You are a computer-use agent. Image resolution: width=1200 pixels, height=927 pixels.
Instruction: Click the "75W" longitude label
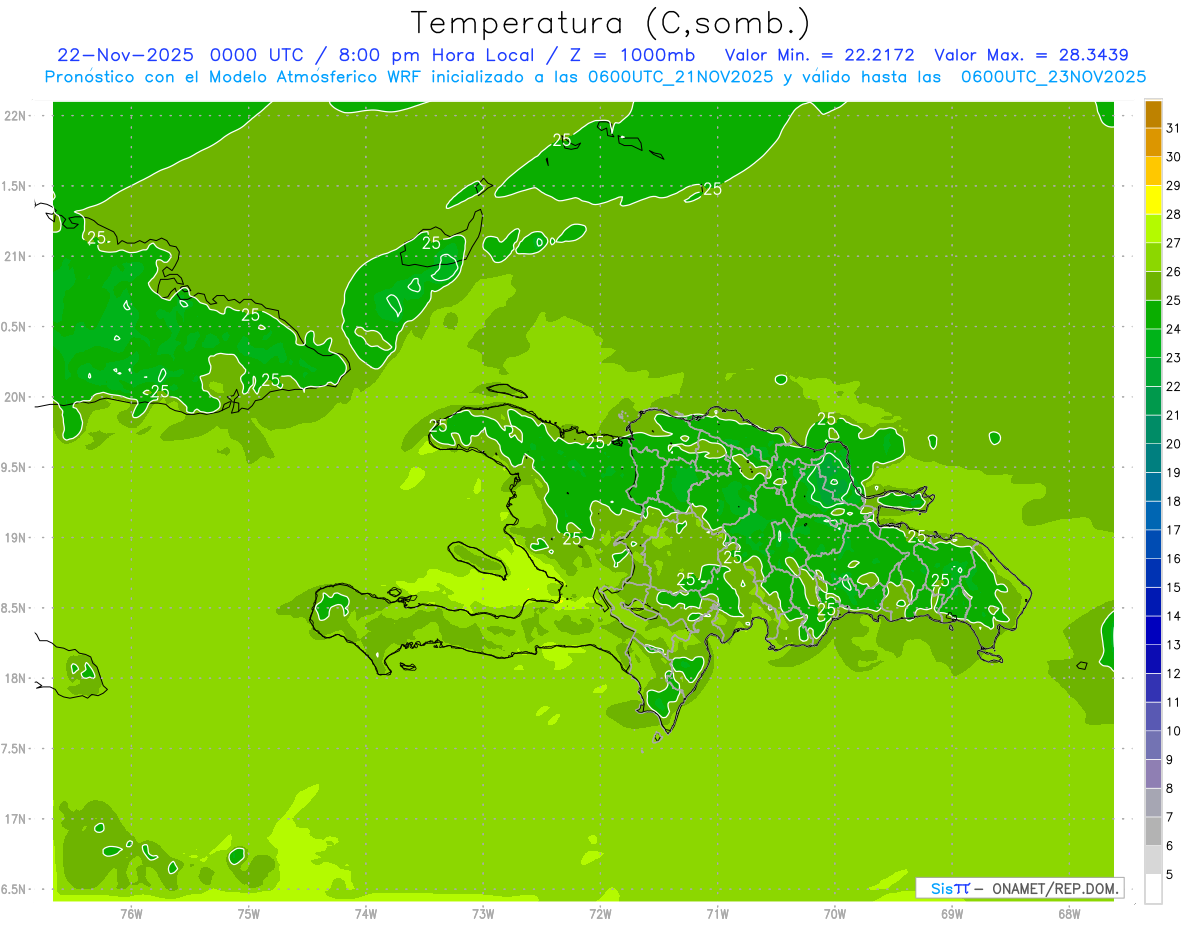pos(249,914)
